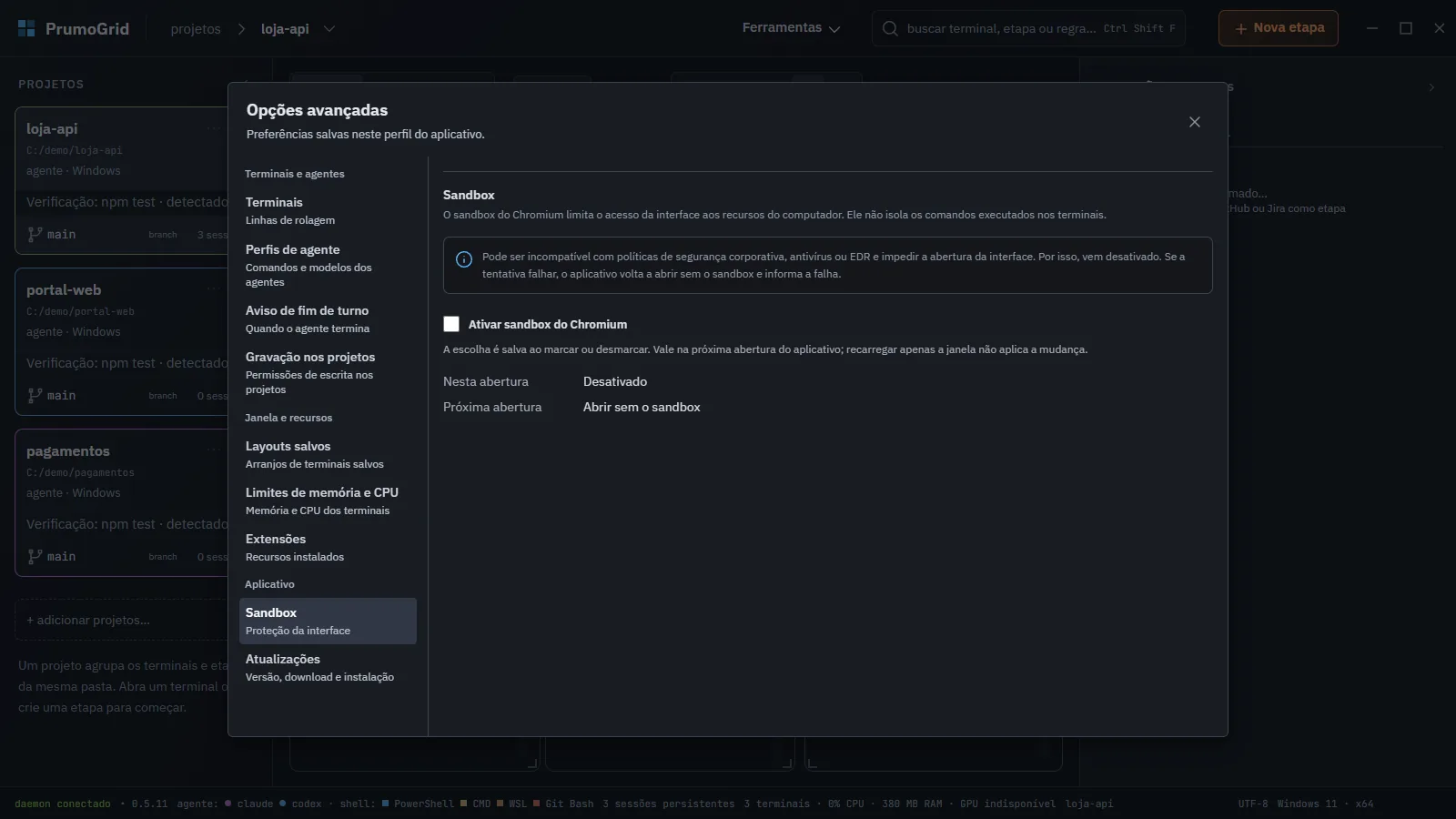This screenshot has height=819, width=1456.
Task: Open the Ferramentas dropdown menu
Action: click(x=791, y=28)
